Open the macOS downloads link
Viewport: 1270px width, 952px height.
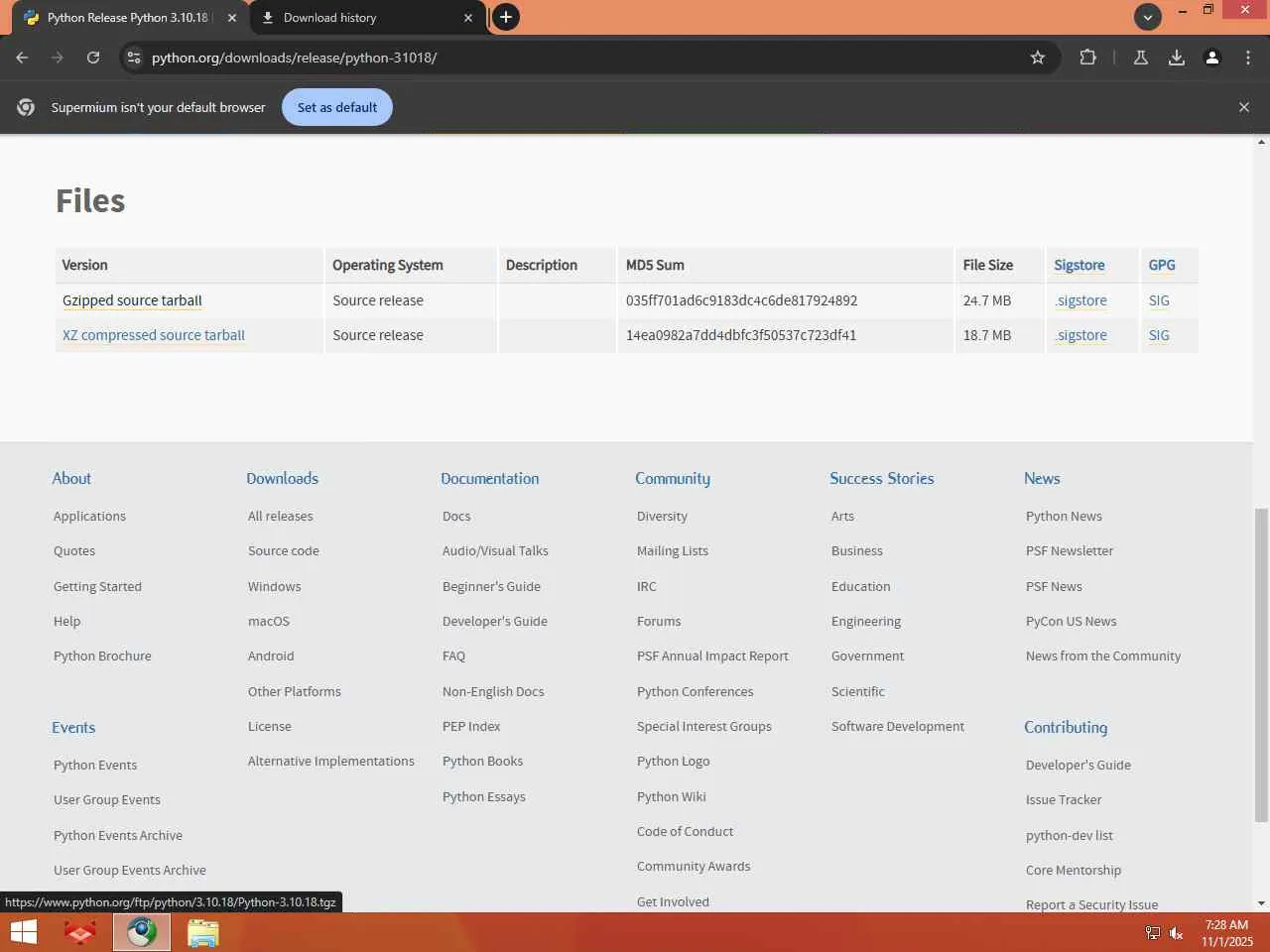coord(269,621)
